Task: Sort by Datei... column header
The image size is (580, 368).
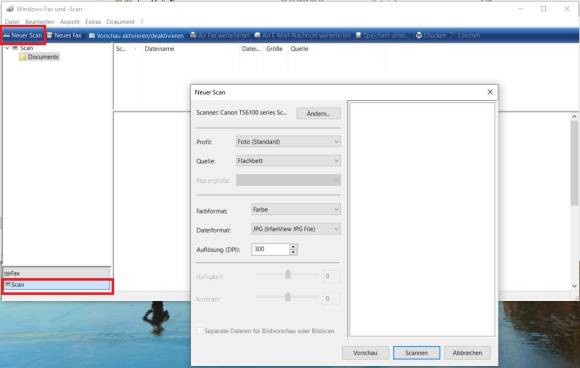Action: (251, 49)
